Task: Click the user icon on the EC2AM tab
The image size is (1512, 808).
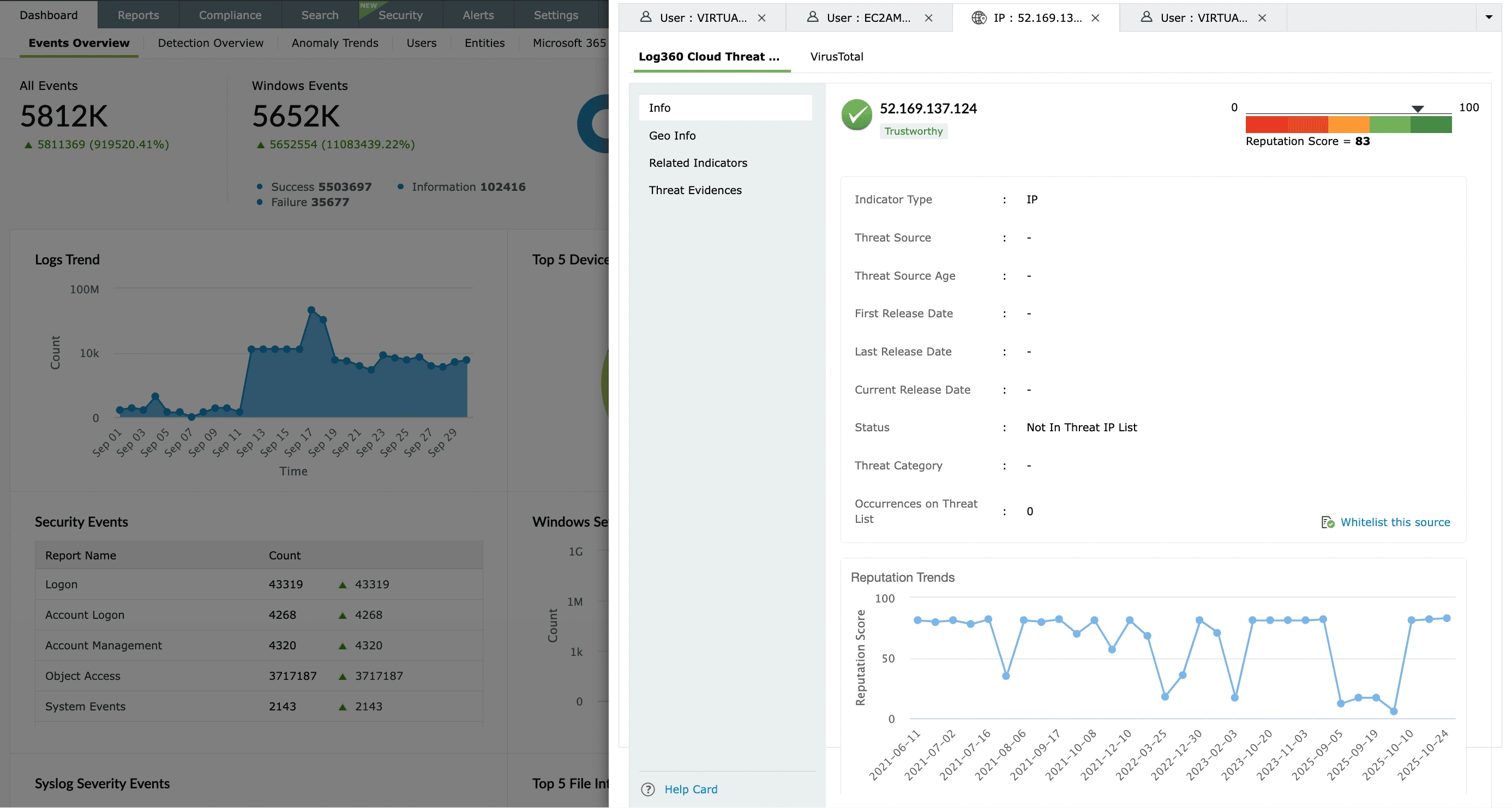Action: [812, 17]
